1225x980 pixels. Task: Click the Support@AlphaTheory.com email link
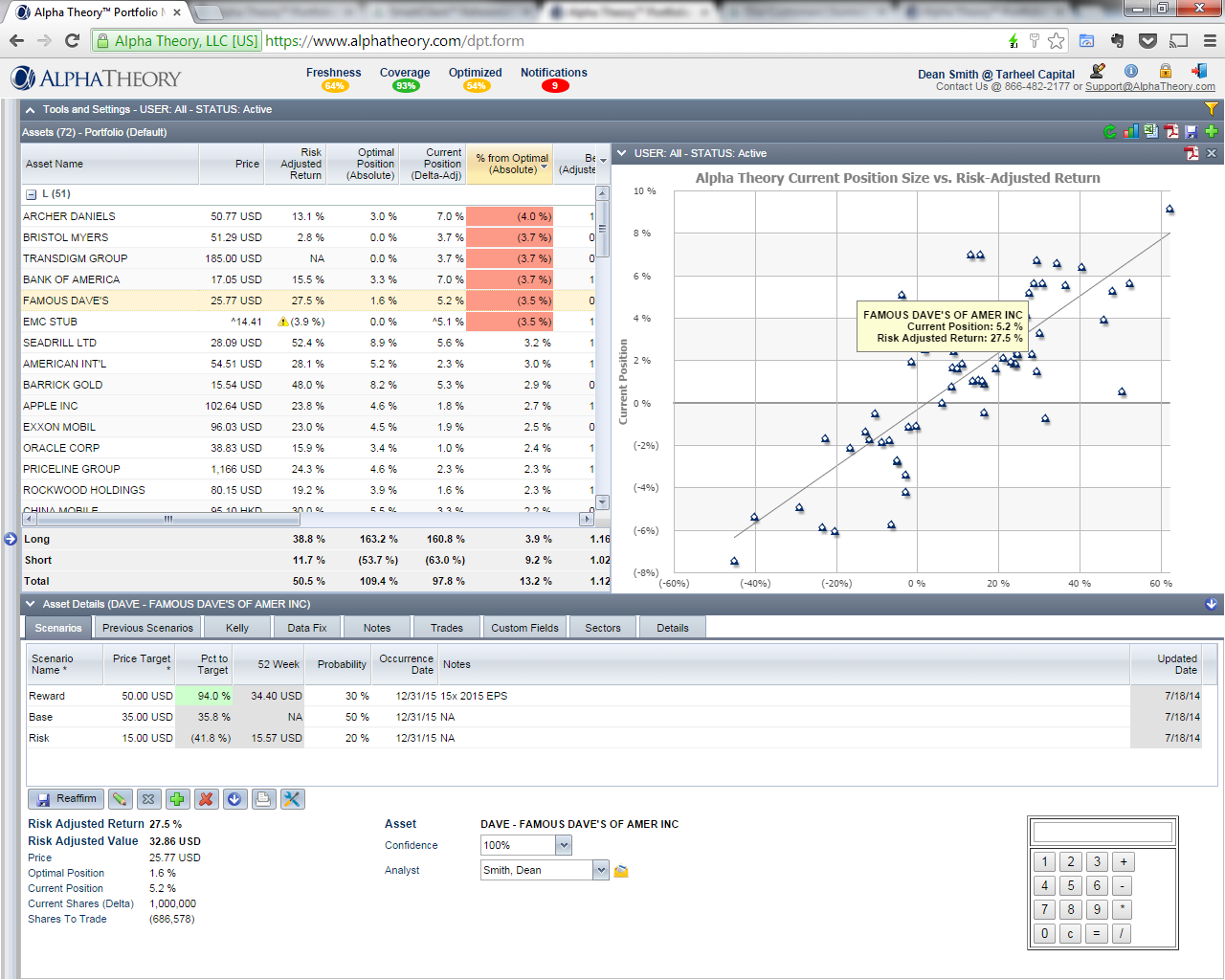(1149, 87)
